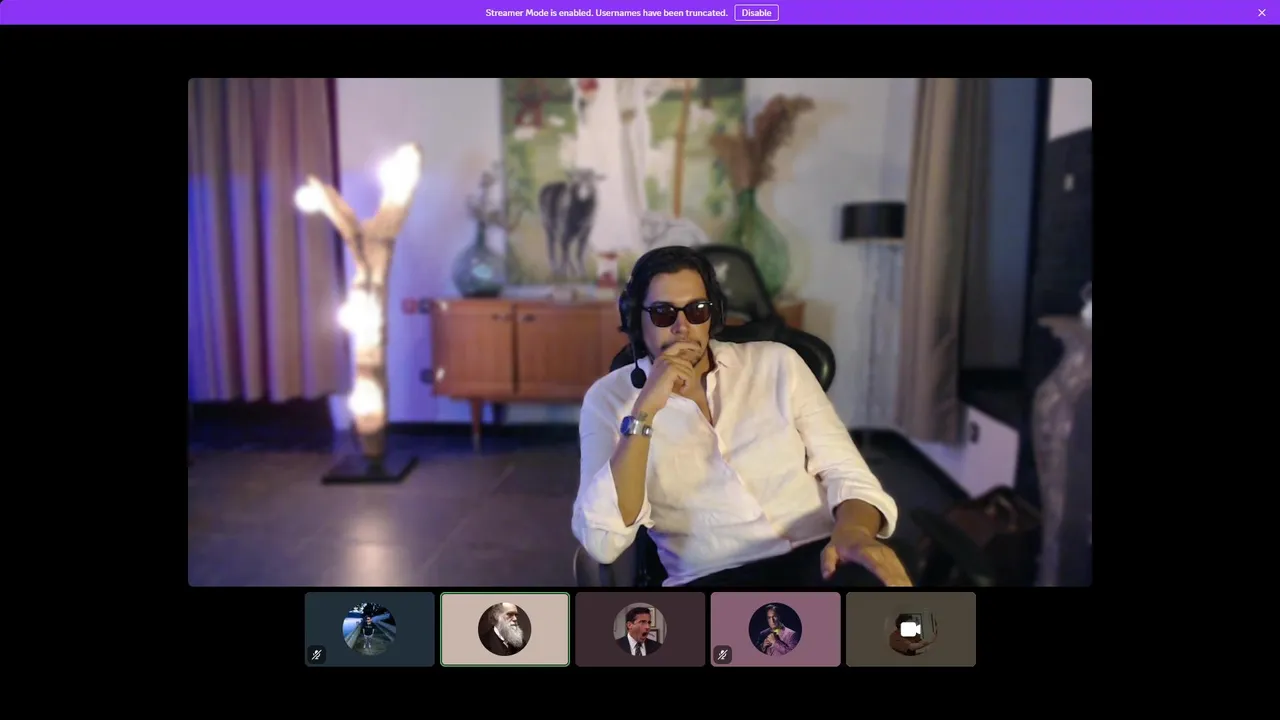
Task: Select the participant tile with outdoor photo avatar
Action: [370, 629]
